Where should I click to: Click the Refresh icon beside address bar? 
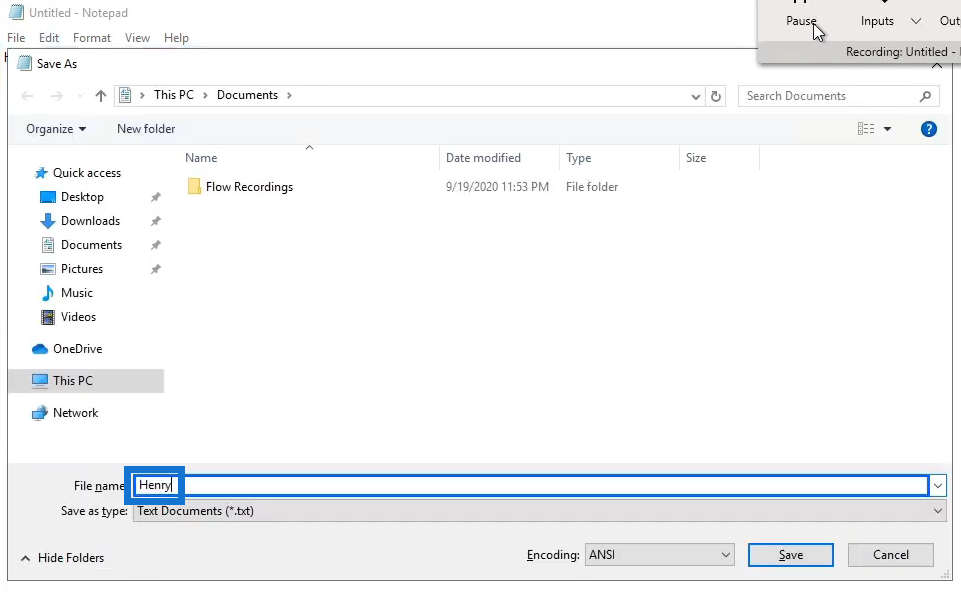pos(715,96)
